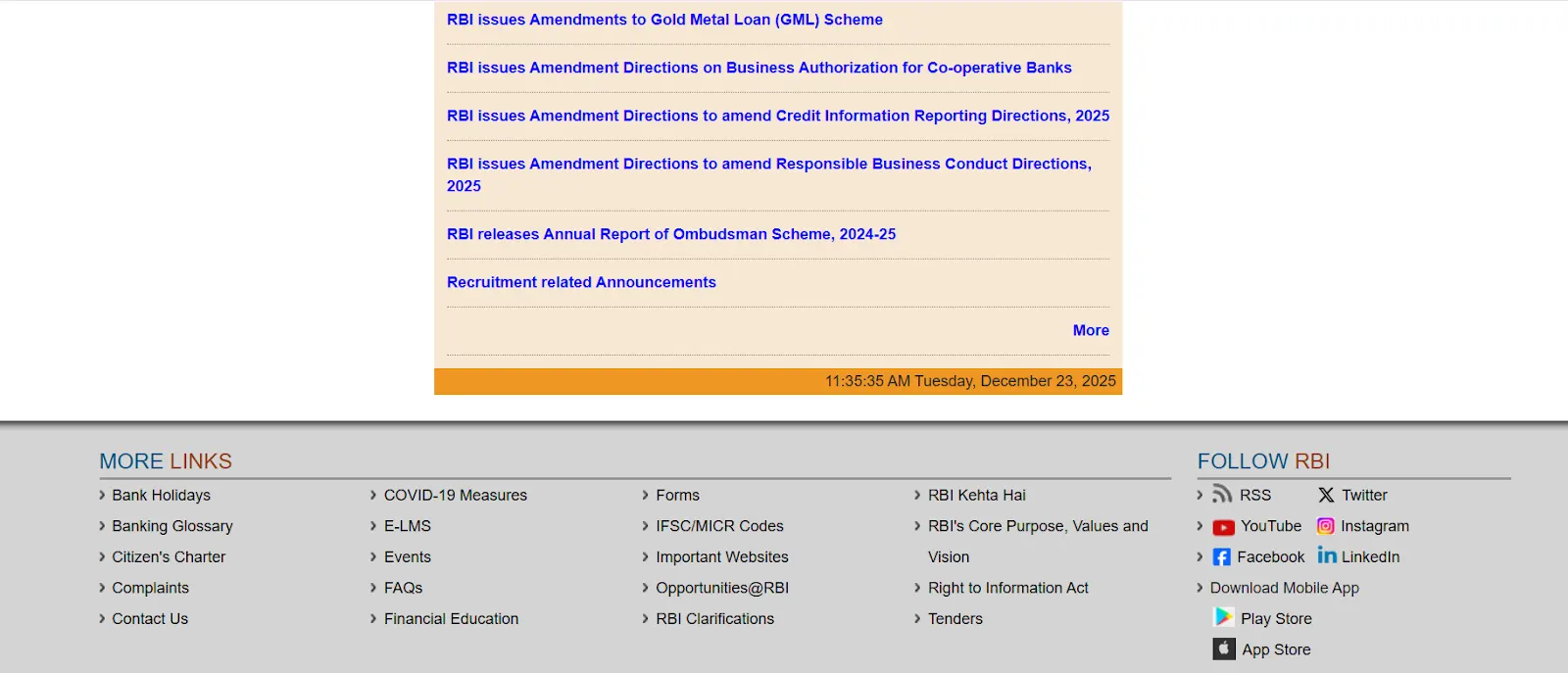Click the Facebook logo icon
Screen dimensions: 1568x673
pos(1221,557)
